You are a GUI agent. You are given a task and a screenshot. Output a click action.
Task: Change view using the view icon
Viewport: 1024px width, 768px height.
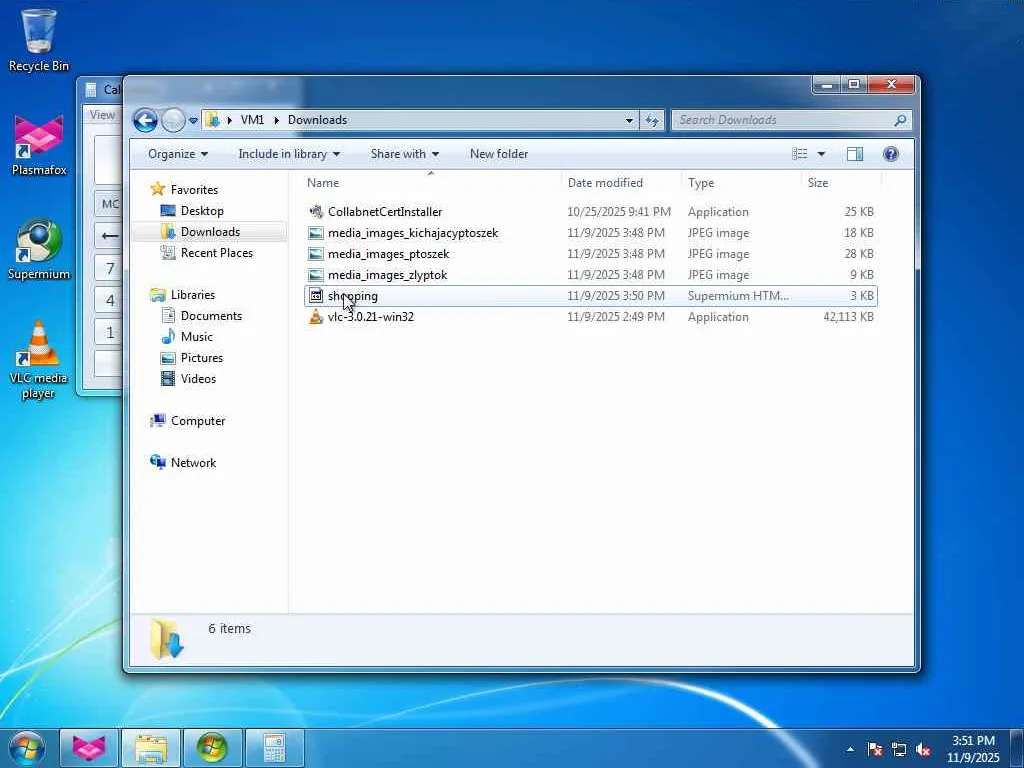pos(799,154)
